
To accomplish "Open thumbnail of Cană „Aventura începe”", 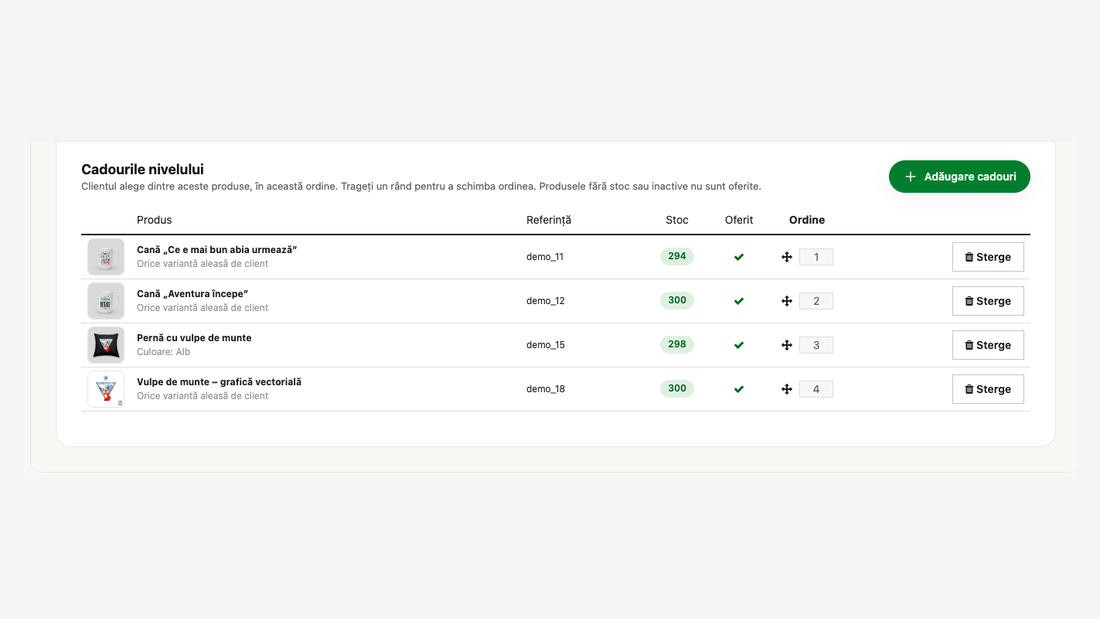I will pos(106,301).
